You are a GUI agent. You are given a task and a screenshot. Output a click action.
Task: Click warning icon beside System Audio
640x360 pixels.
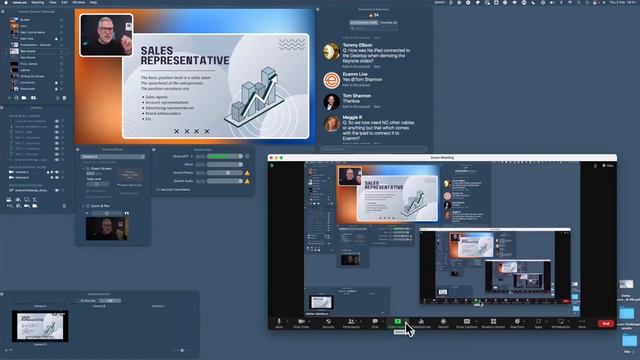tap(247, 181)
